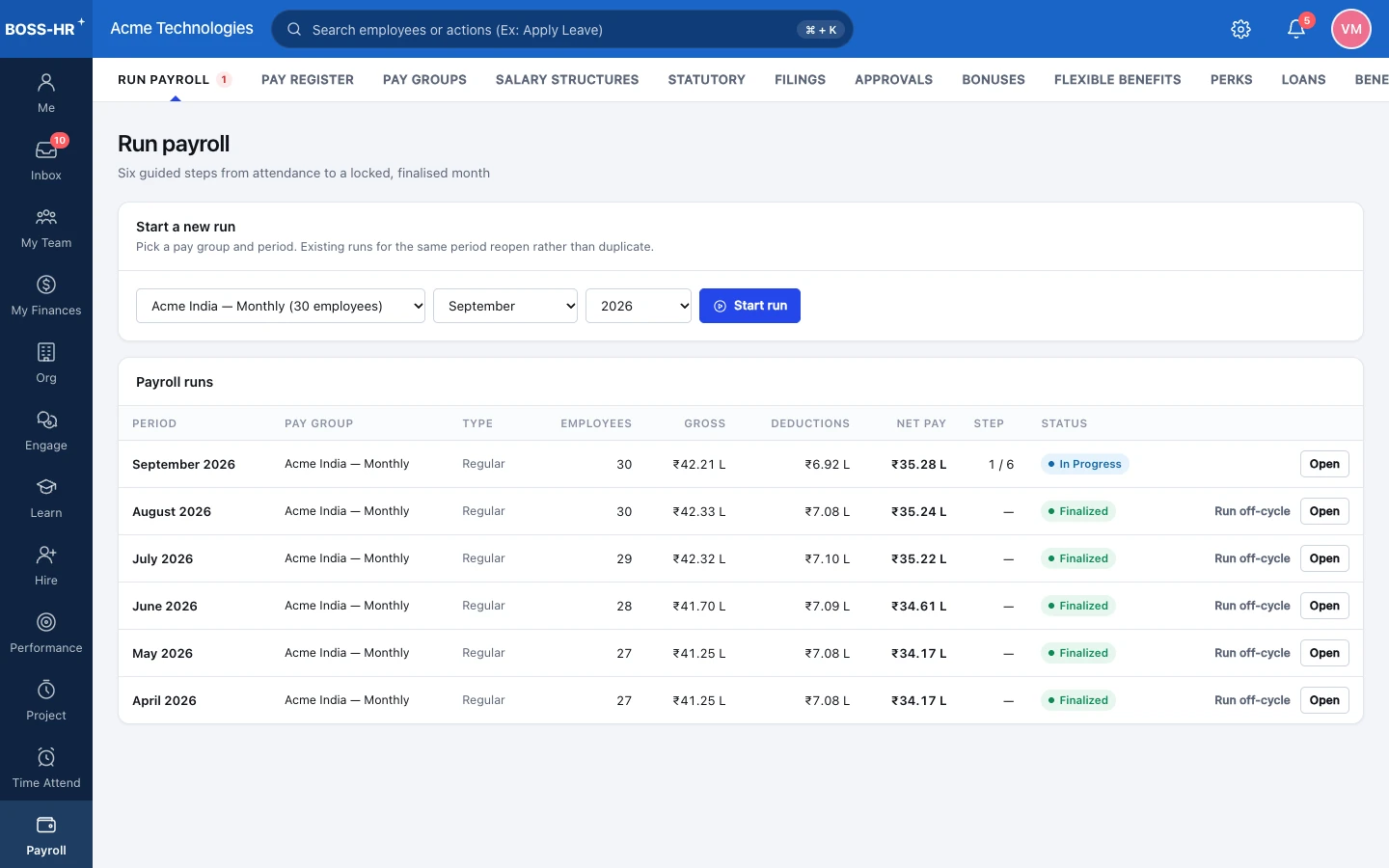Screen dimensions: 1389x868
Task: Click the BOSS-HR logo
Action: coord(44,29)
